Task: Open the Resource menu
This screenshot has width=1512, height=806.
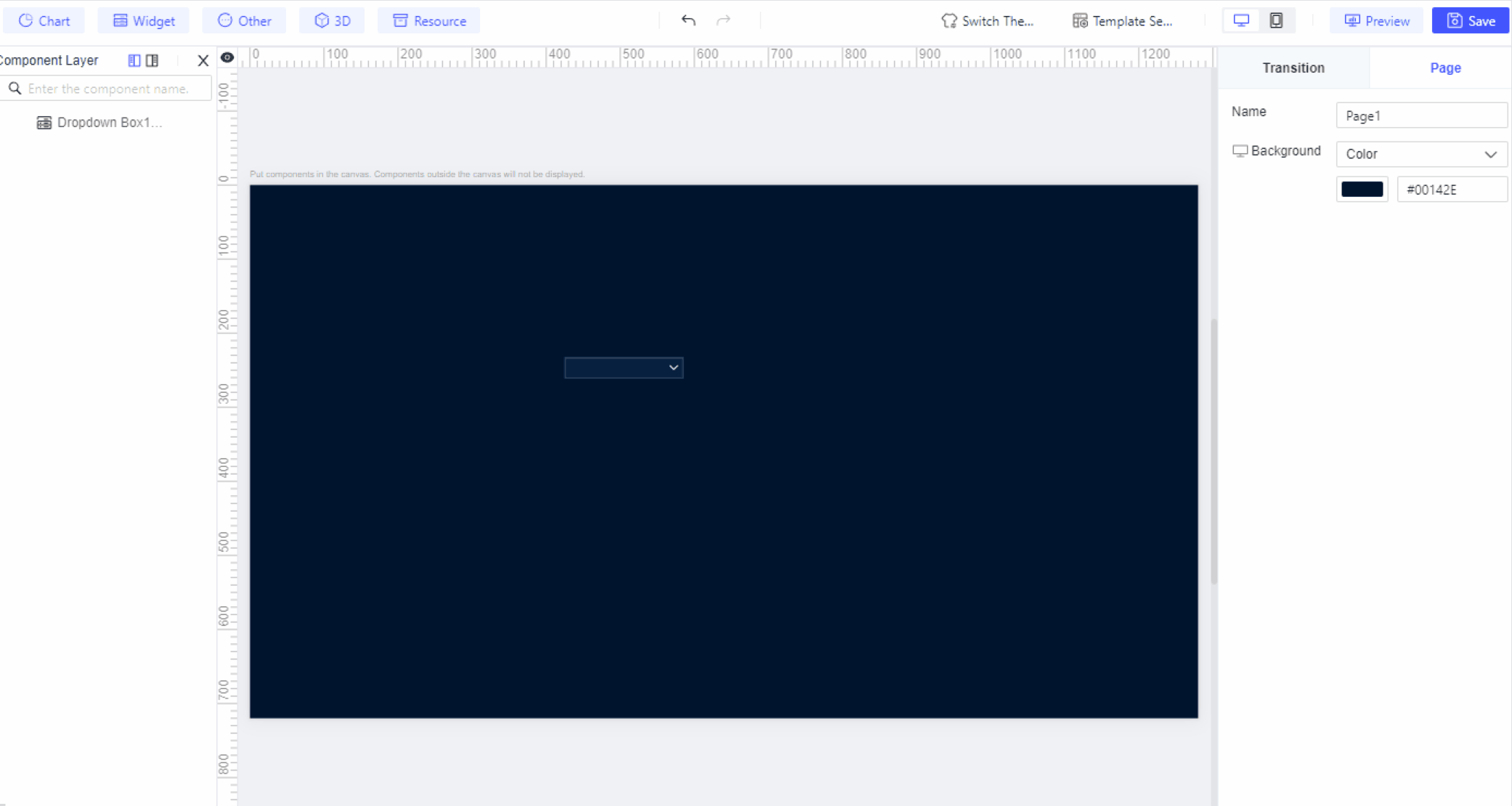Action: tap(429, 21)
